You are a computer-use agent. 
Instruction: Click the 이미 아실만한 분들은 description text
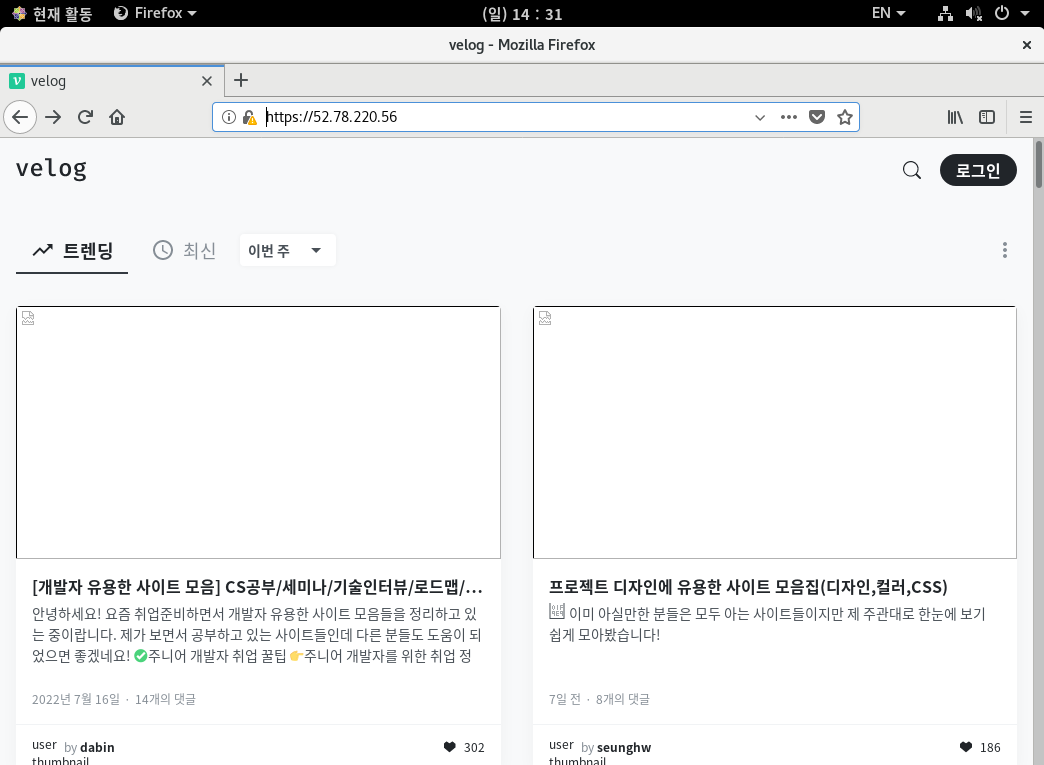[767, 624]
